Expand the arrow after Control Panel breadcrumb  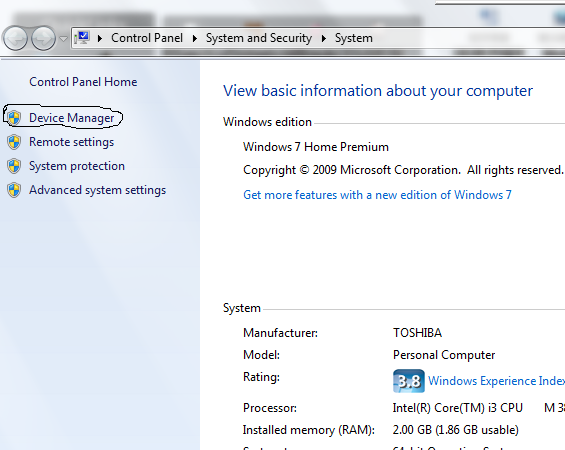(195, 38)
